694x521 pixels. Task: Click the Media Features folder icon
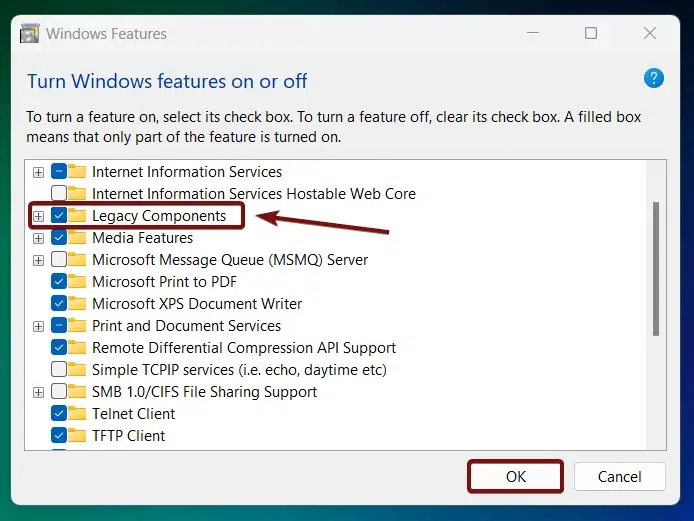point(78,238)
